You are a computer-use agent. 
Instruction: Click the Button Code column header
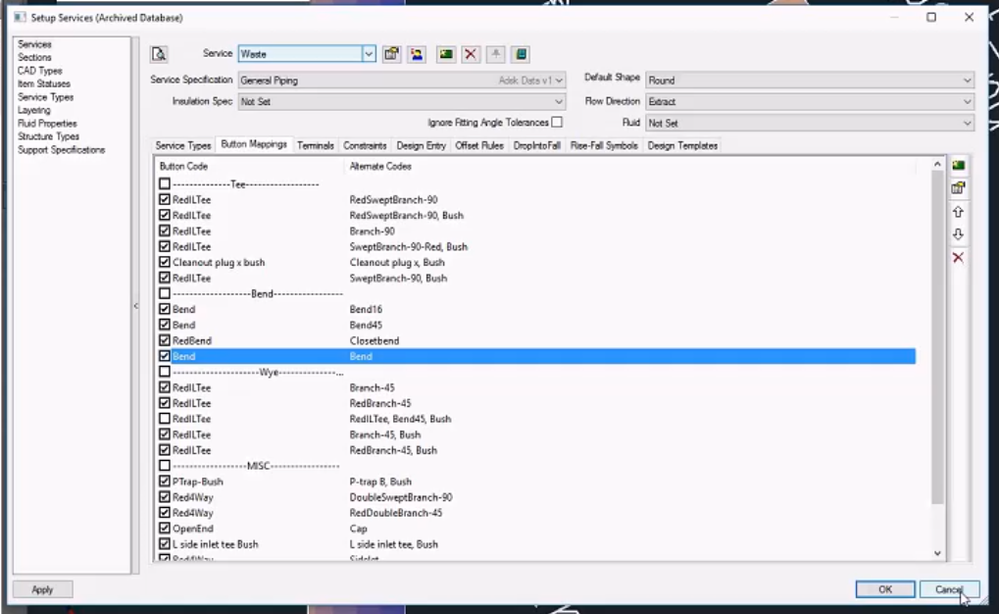click(183, 166)
